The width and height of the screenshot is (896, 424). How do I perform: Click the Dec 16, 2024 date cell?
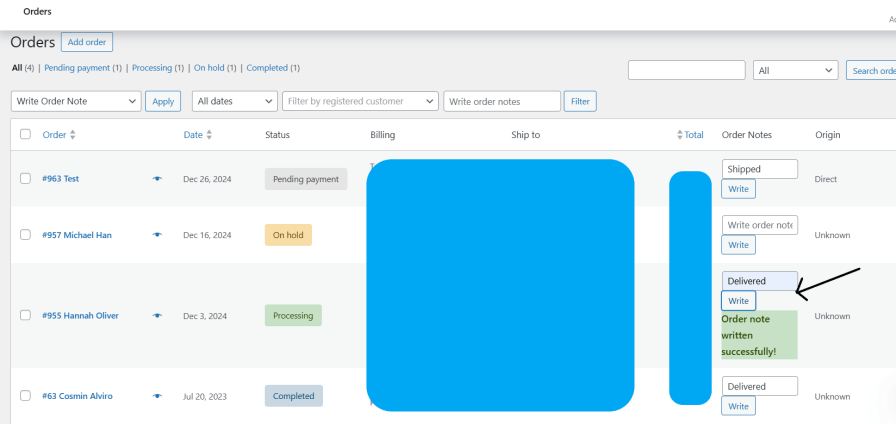click(207, 235)
